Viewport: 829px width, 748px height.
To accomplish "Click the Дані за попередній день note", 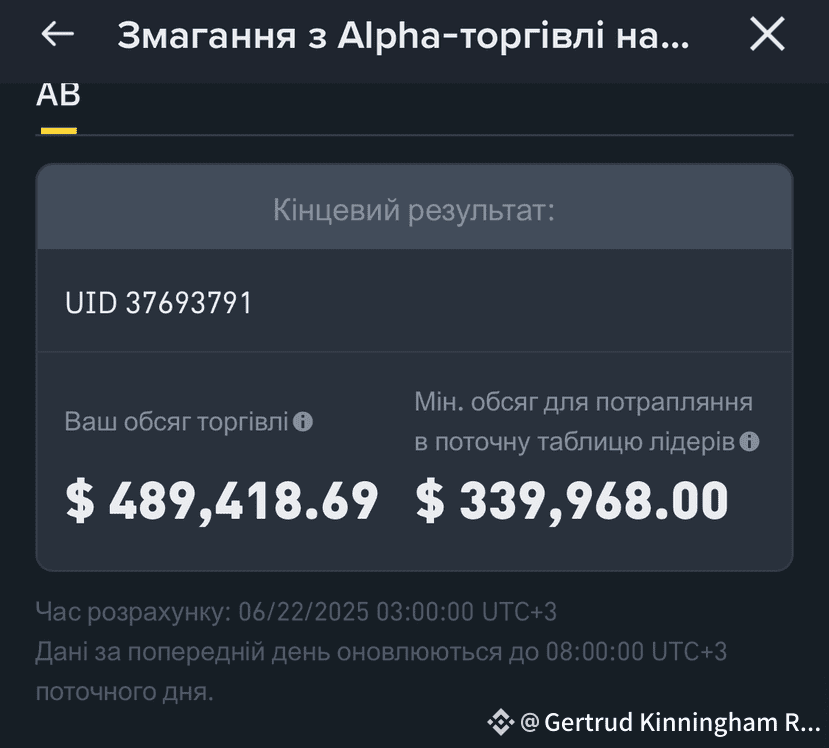I will tap(381, 652).
